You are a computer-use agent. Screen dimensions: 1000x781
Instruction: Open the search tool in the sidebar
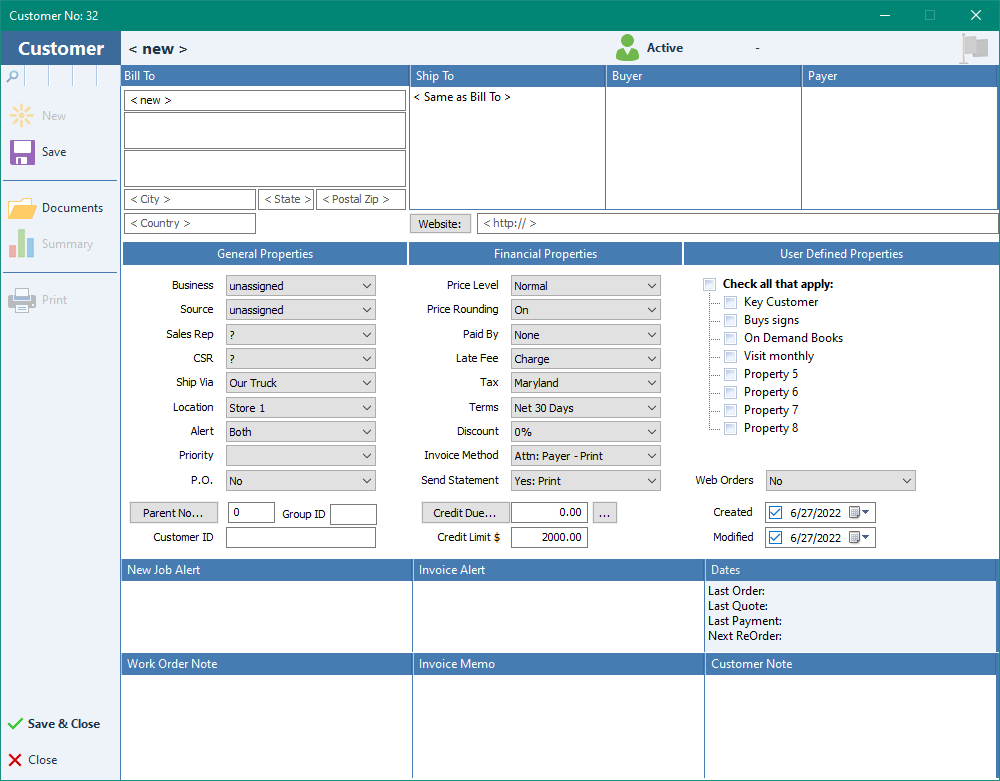[x=14, y=76]
